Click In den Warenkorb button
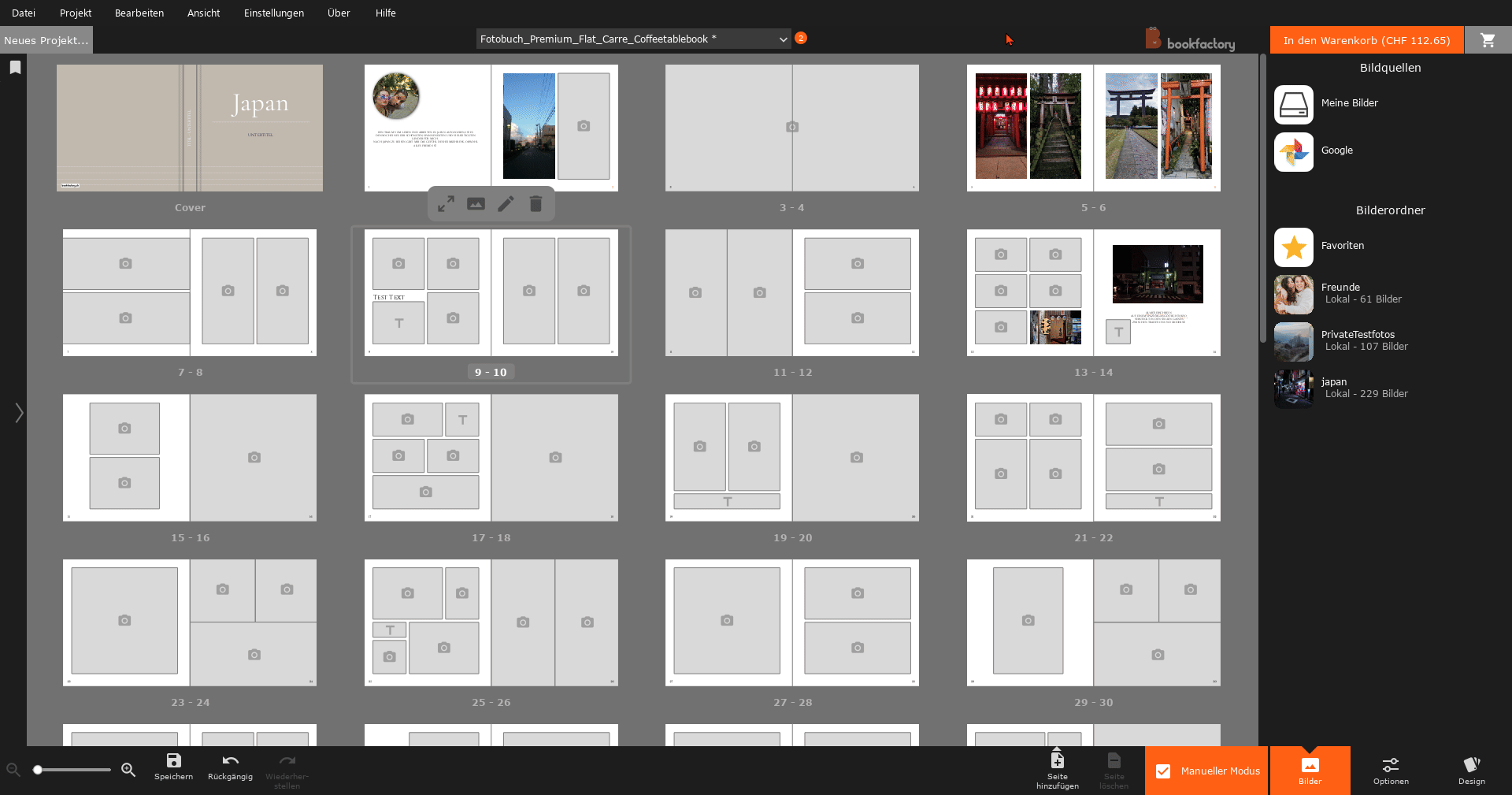Viewport: 1512px width, 795px height. tap(1366, 40)
